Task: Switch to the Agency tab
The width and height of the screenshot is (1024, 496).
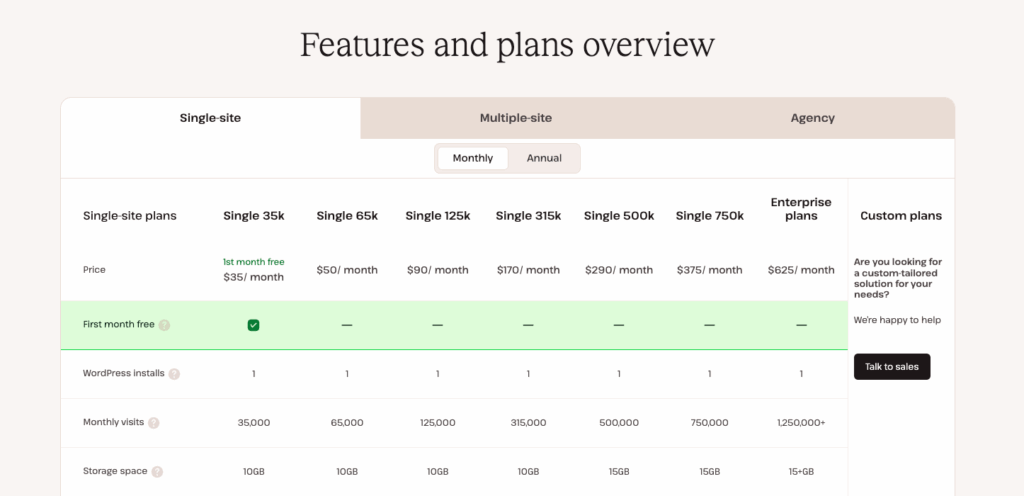Action: (812, 118)
